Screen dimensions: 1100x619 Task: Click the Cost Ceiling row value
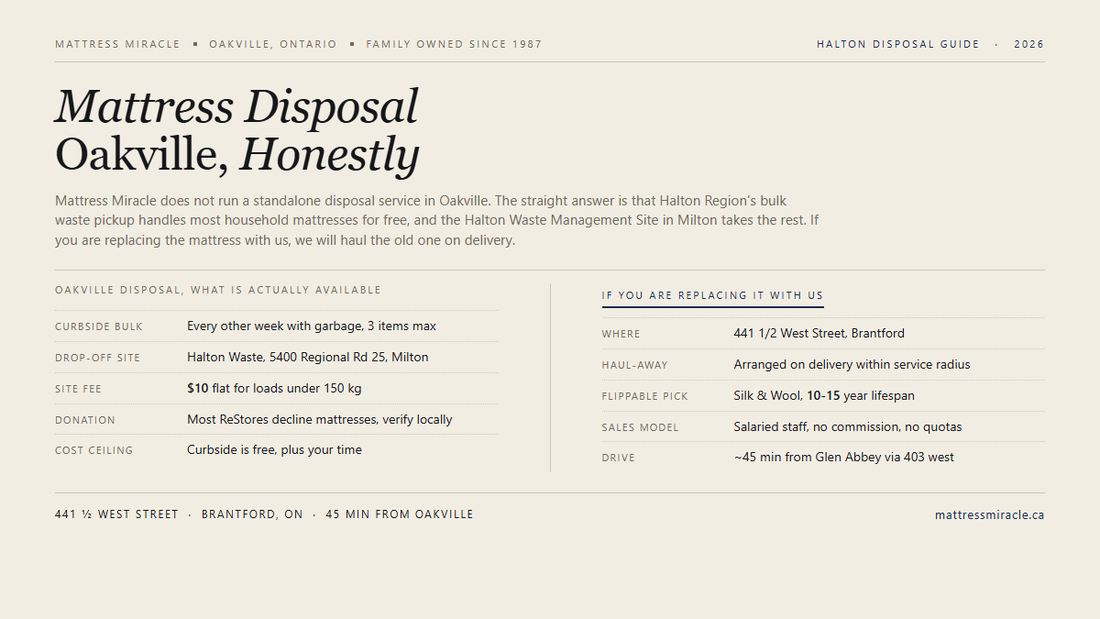[274, 450]
